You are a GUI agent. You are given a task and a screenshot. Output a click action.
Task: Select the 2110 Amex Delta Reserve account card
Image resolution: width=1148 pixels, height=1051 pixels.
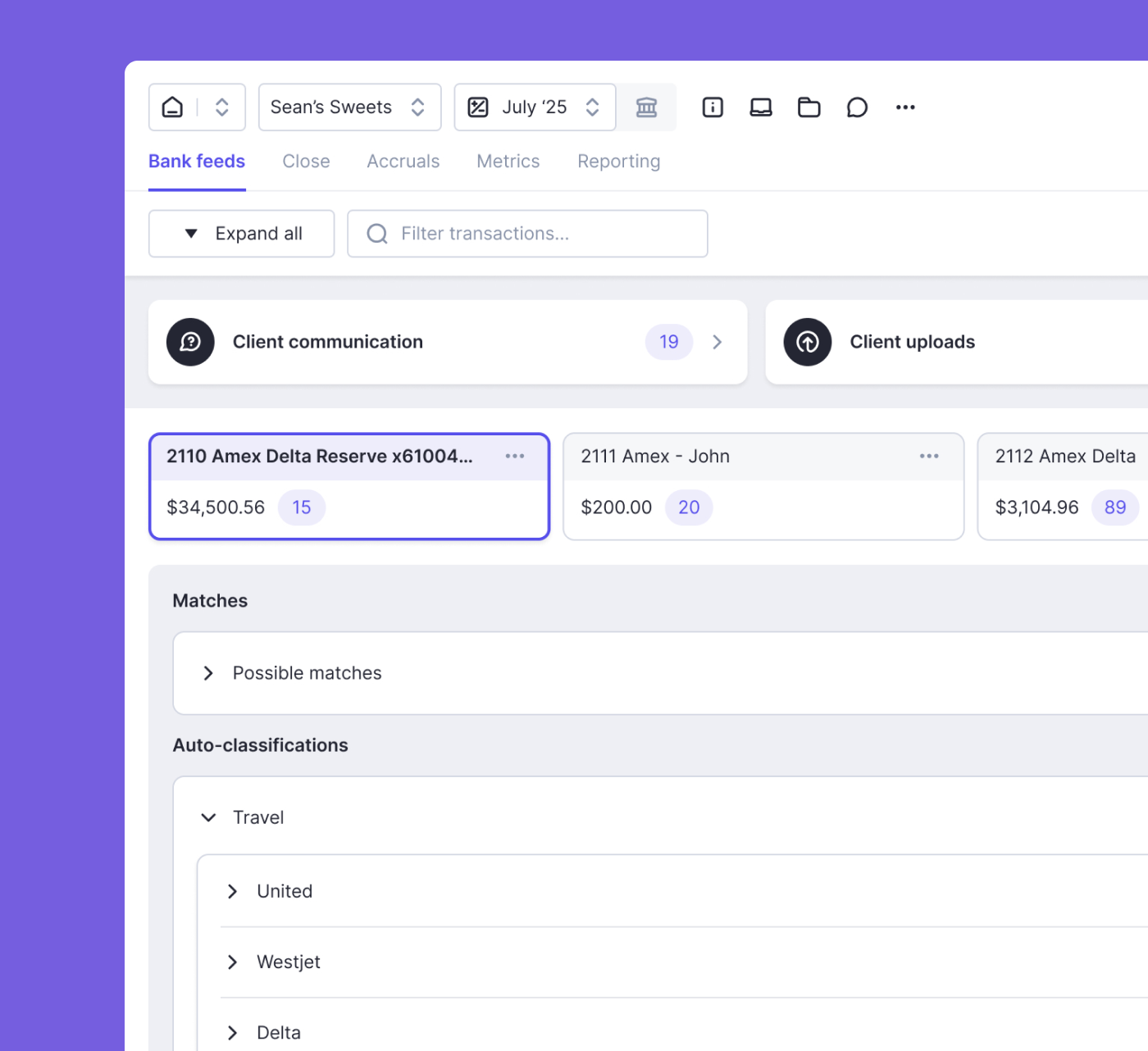tap(349, 486)
